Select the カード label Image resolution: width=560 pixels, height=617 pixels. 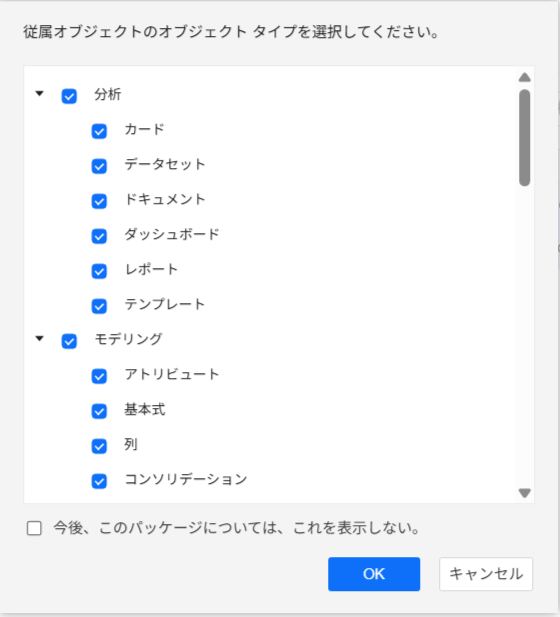(144, 129)
